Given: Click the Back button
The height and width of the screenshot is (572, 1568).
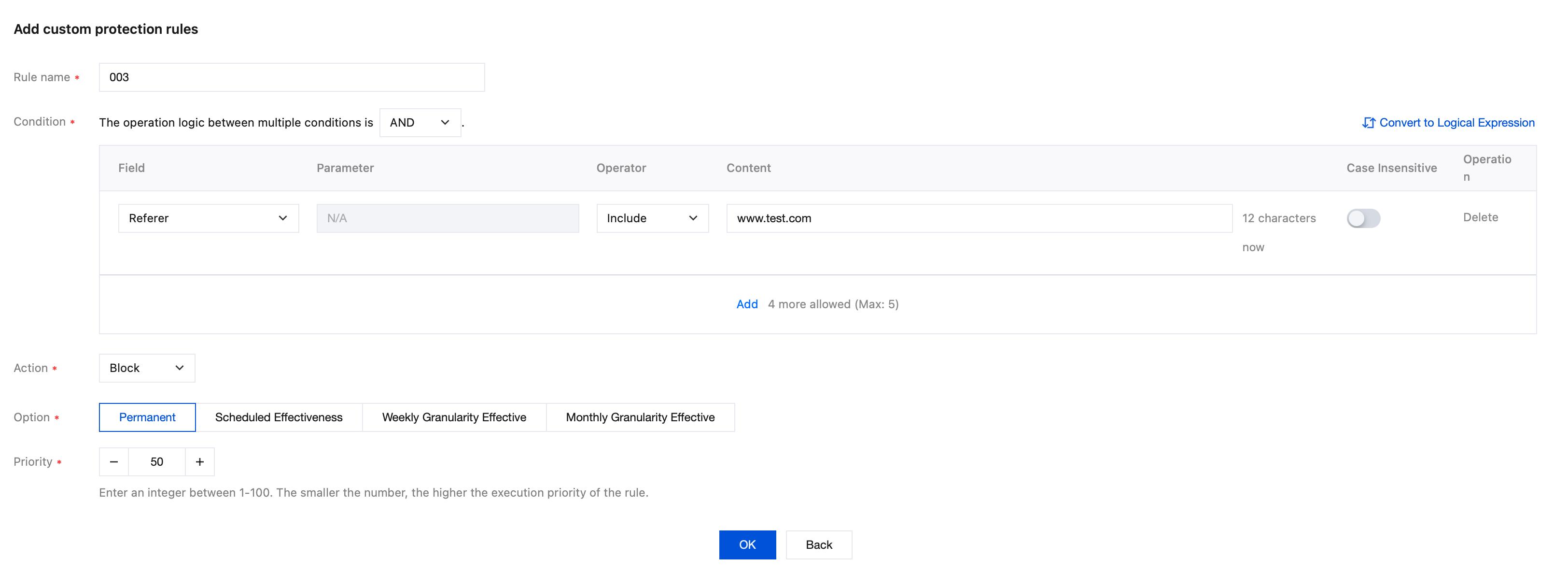Looking at the screenshot, I should pos(818,544).
